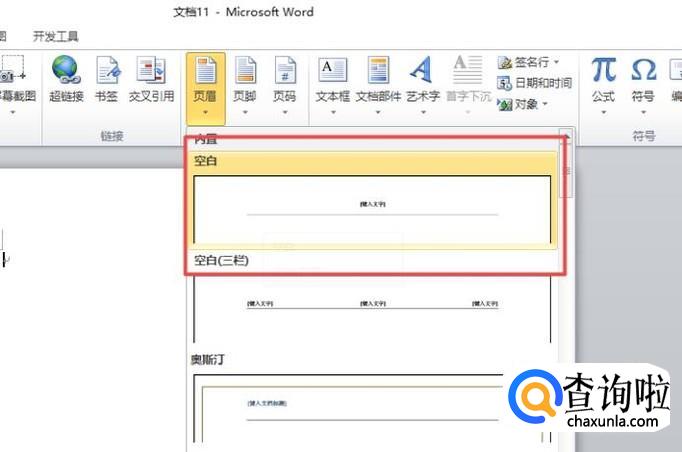Click Signature Line (签名行) icon
This screenshot has width=682, height=452.
pyautogui.click(x=505, y=63)
